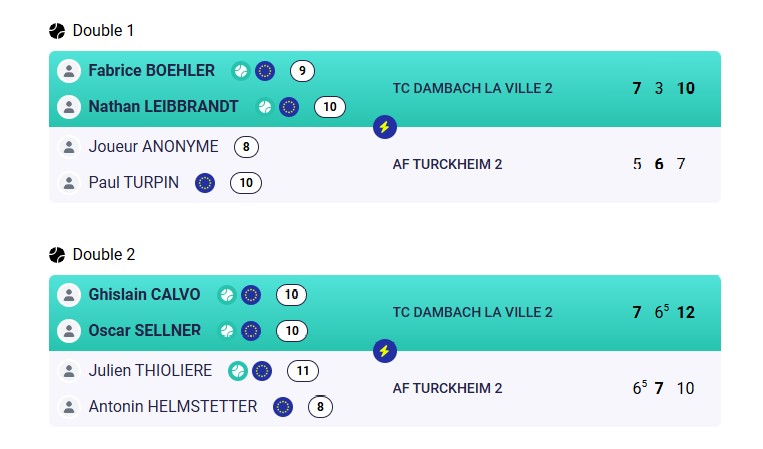This screenshot has width=763, height=449.
Task: Open AF TURCKHEIM 2 team in Double 2
Action: (x=447, y=388)
